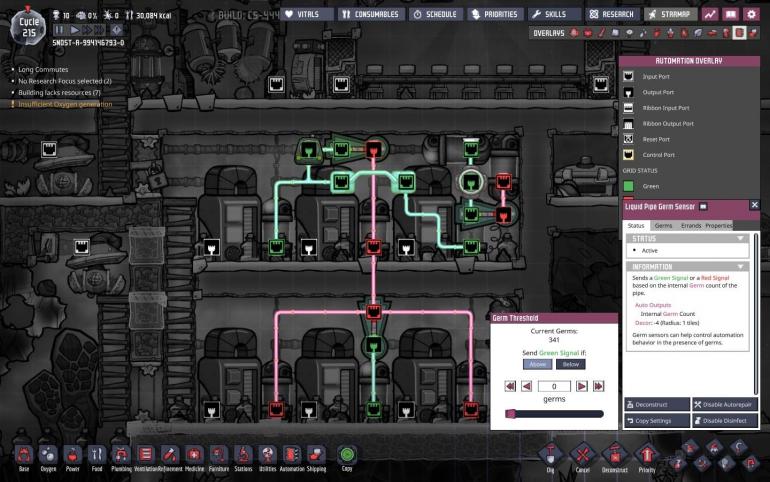
Task: Open the Schedule screen
Action: point(435,14)
